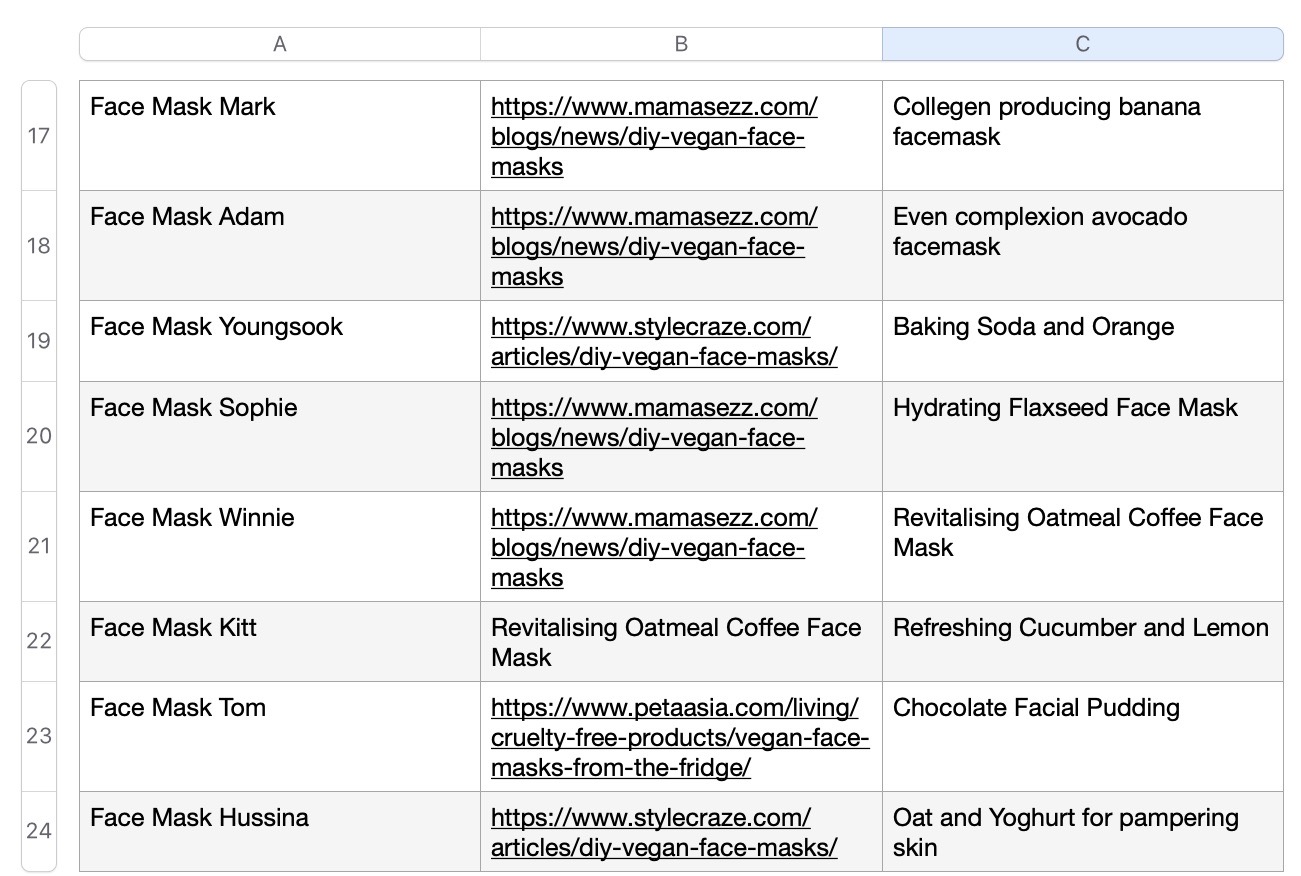Click the cell 'Face Mask Kitt'
1301x876 pixels.
[x=280, y=641]
